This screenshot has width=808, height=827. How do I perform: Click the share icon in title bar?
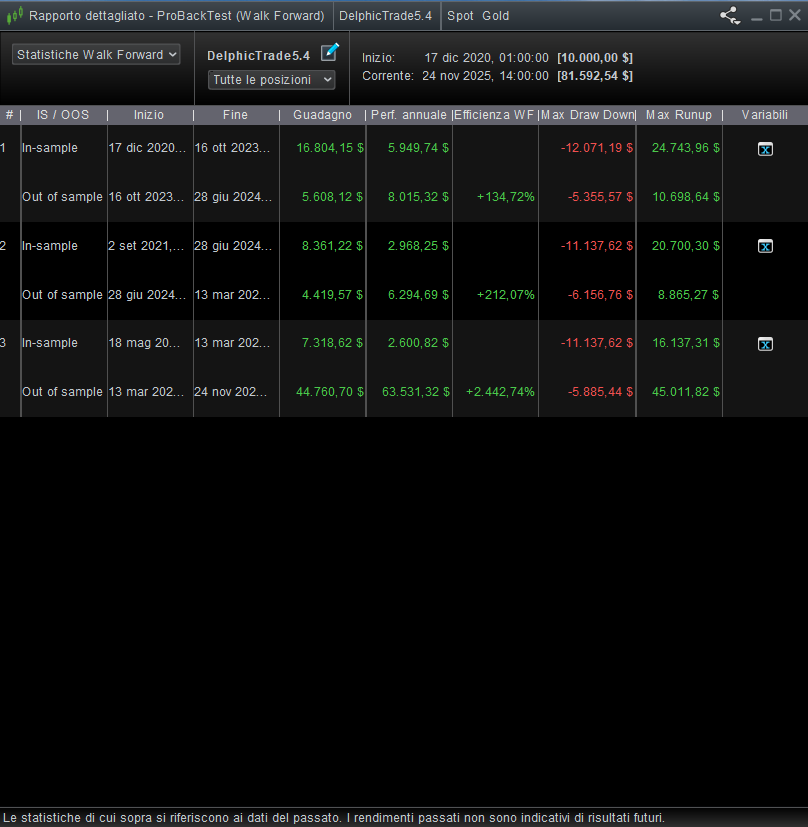click(729, 15)
